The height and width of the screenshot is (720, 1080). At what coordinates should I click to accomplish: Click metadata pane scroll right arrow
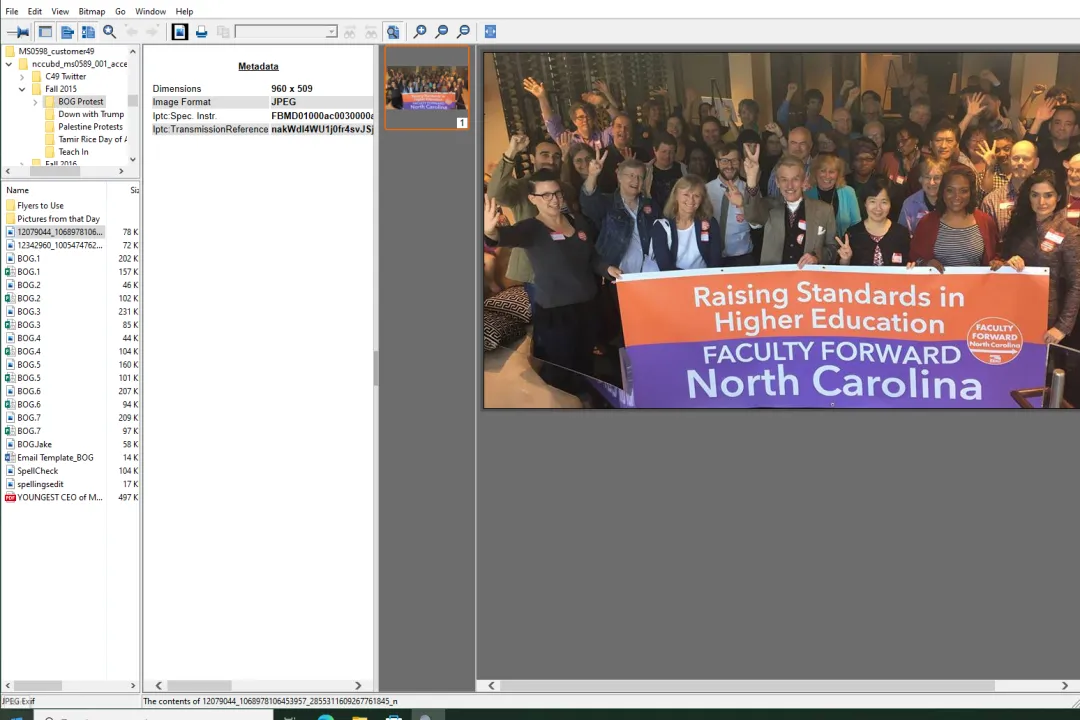tap(357, 686)
